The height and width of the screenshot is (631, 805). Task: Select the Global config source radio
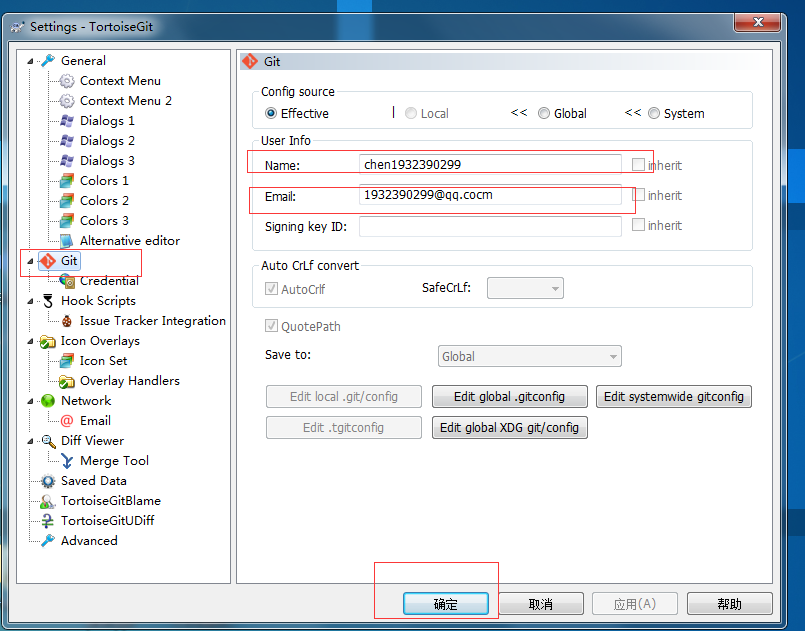pos(544,113)
